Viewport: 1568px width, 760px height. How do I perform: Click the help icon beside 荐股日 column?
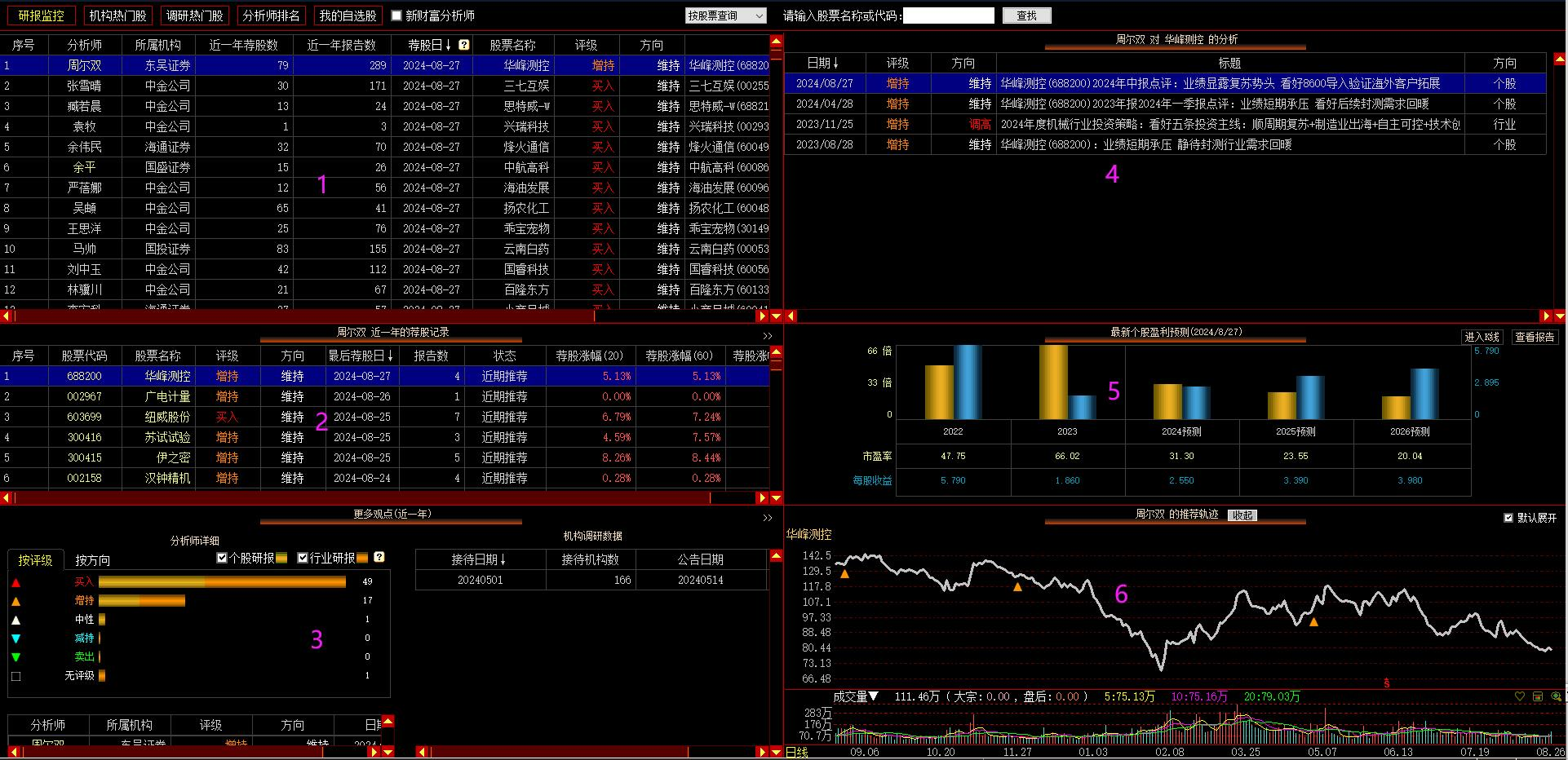pyautogui.click(x=464, y=45)
